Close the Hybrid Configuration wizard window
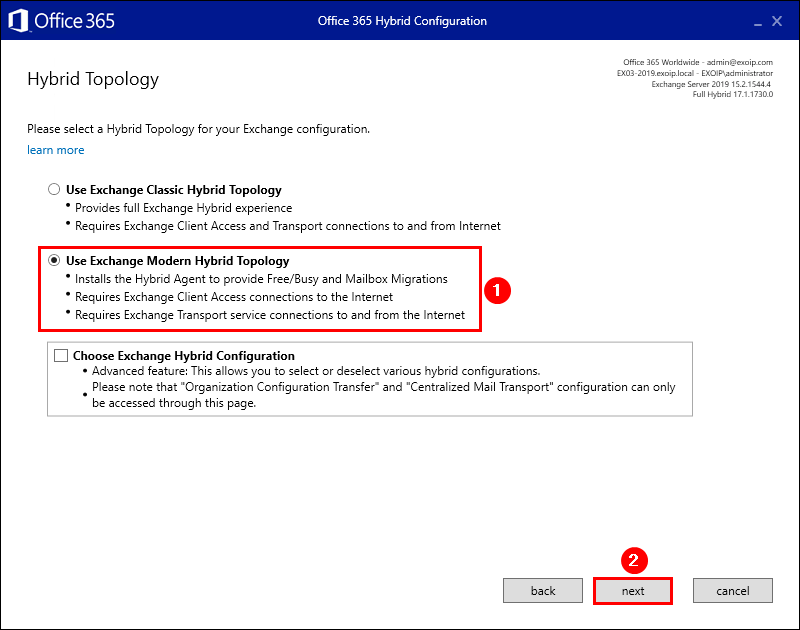The height and width of the screenshot is (630, 800). [x=777, y=21]
